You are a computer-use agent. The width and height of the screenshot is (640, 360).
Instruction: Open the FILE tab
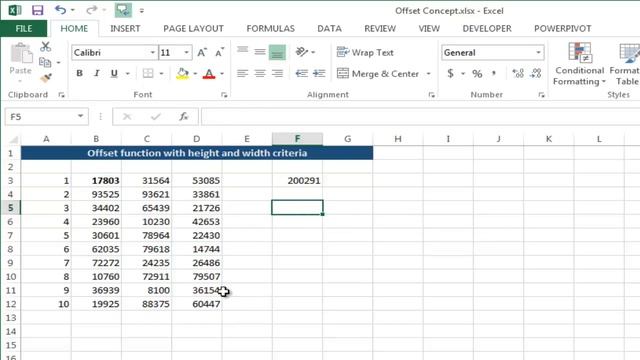pyautogui.click(x=24, y=29)
